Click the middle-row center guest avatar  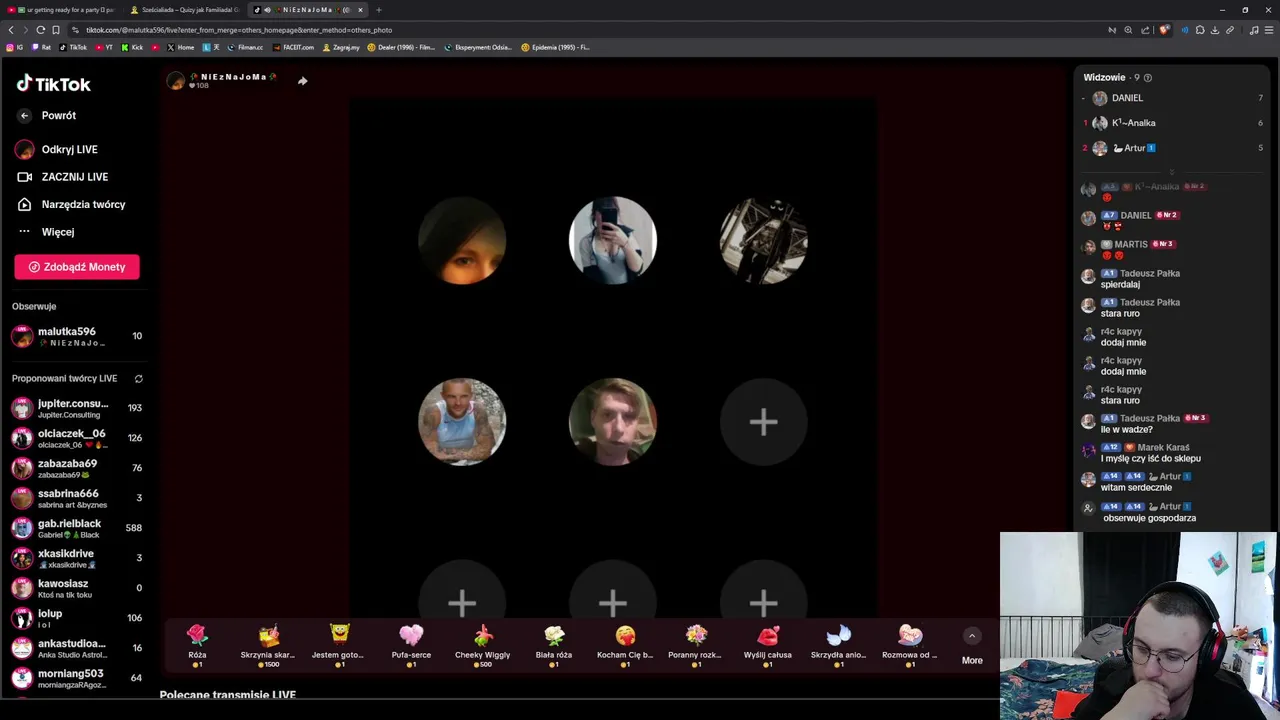[613, 422]
